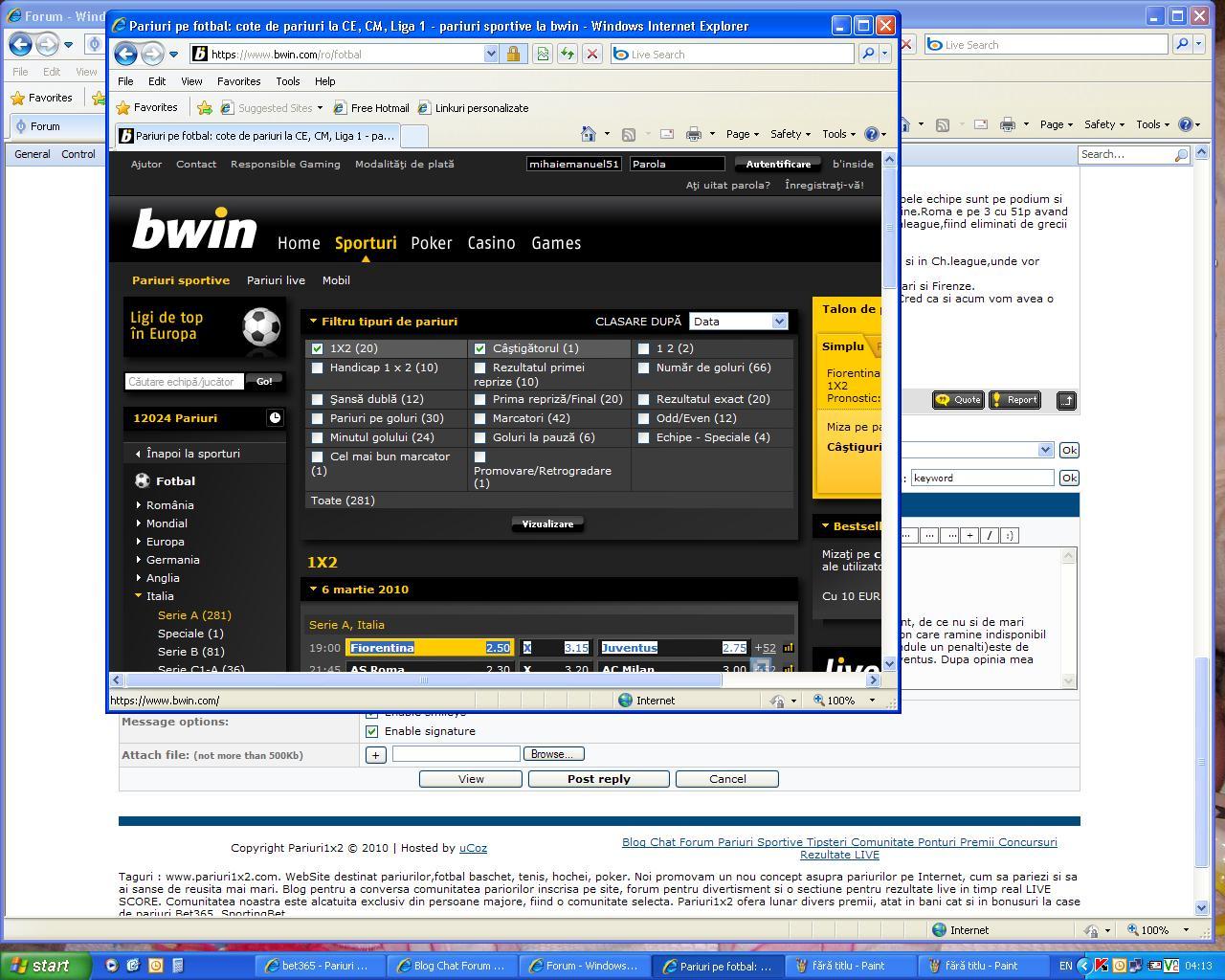The height and width of the screenshot is (980, 1225).
Task: Check Odd/Even (12) filter
Action: pyautogui.click(x=644, y=418)
